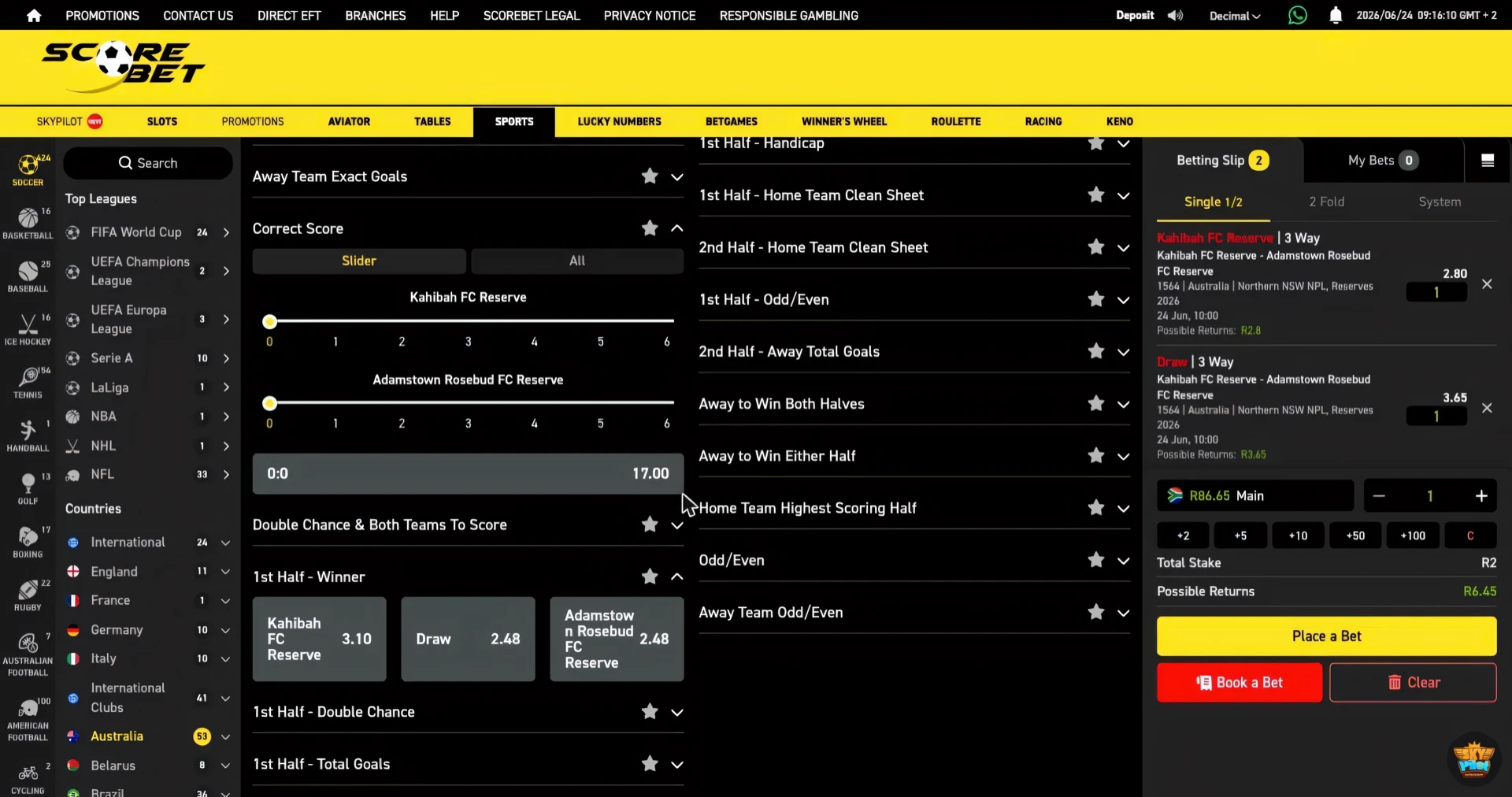Open WhatsApp chat icon

click(x=1297, y=15)
